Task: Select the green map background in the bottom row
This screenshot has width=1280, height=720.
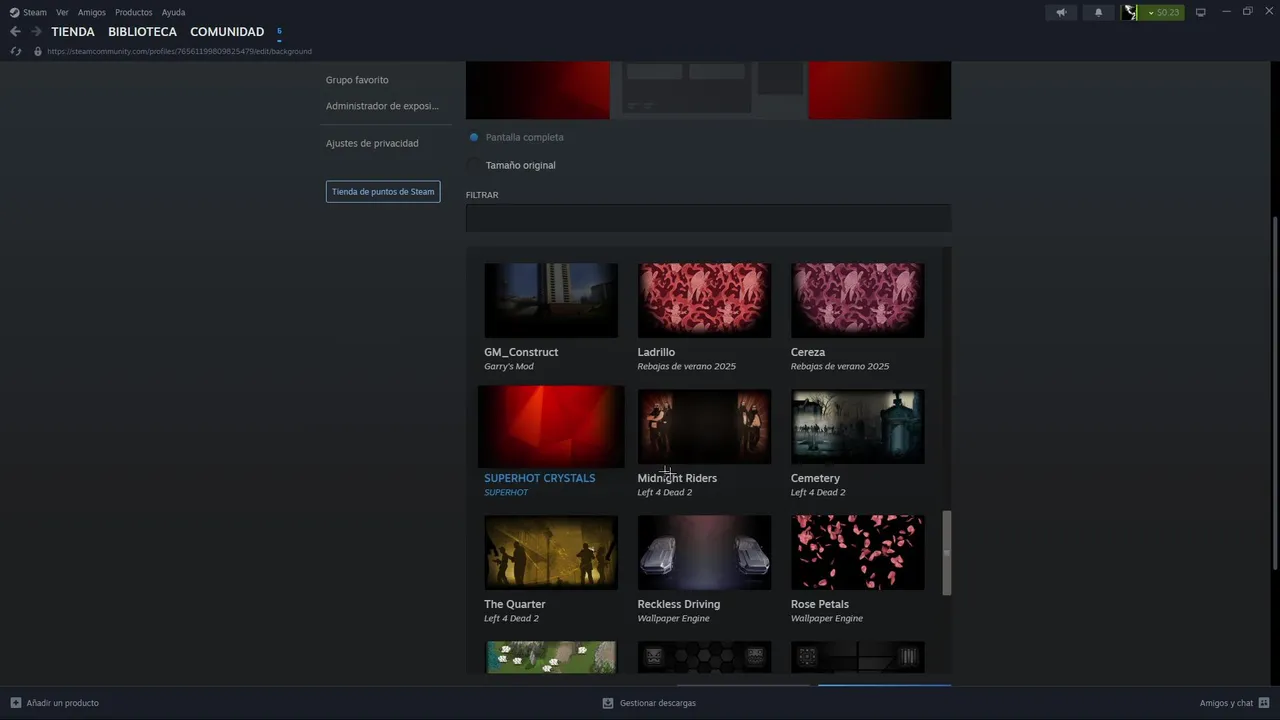Action: [x=551, y=657]
